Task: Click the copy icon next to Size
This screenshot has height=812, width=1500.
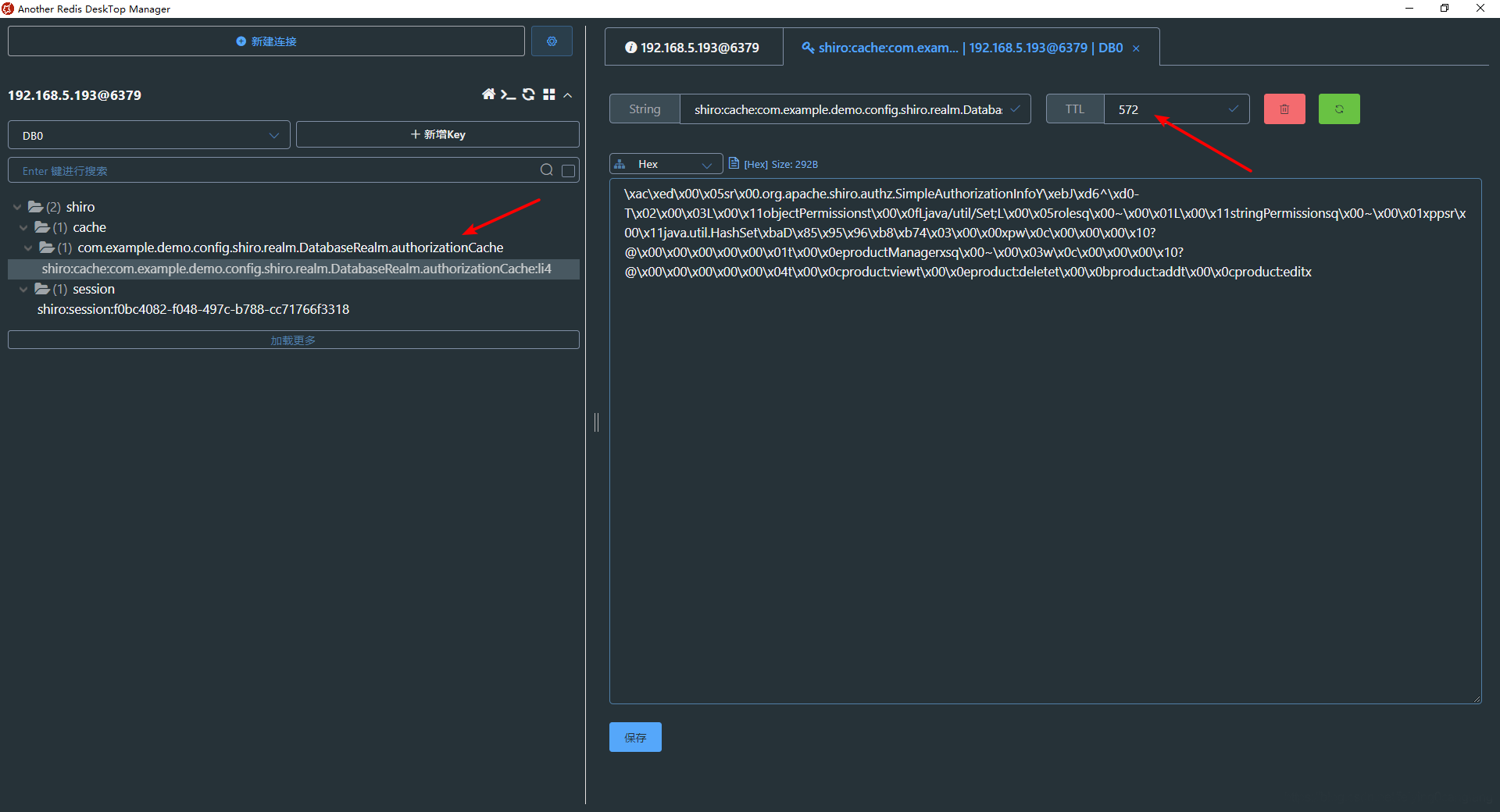Action: (x=734, y=163)
